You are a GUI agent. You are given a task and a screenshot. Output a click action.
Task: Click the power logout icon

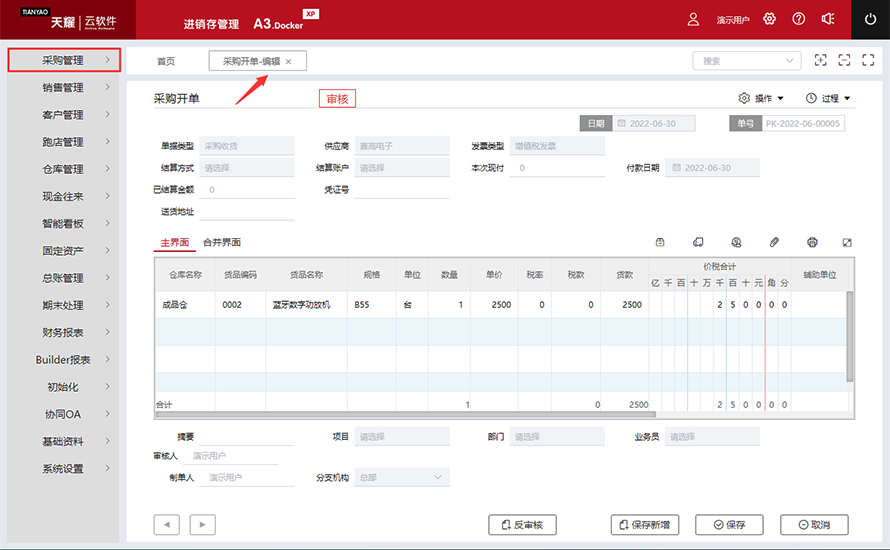tap(870, 19)
